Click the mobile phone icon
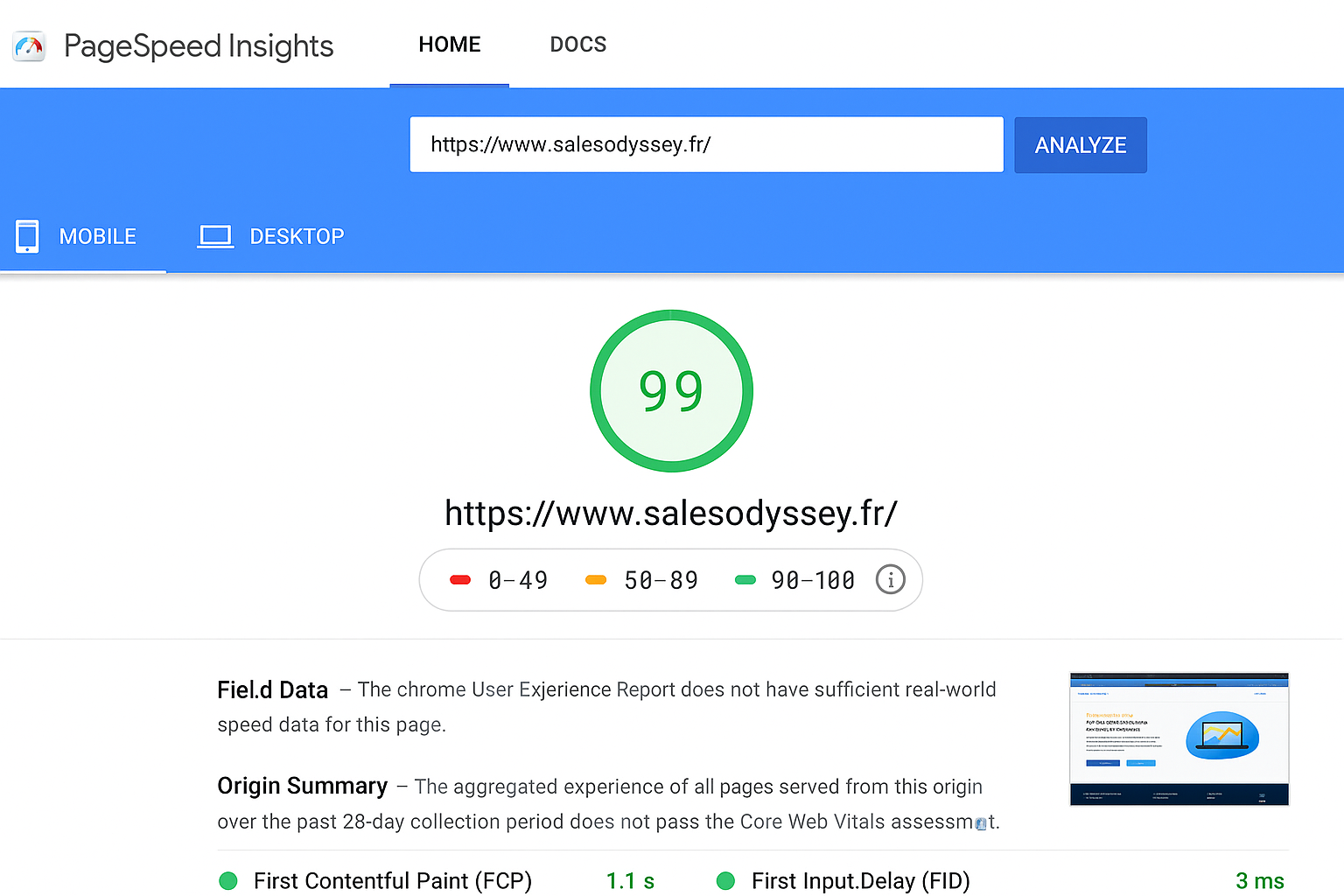Image resolution: width=1344 pixels, height=896 pixels. [27, 236]
